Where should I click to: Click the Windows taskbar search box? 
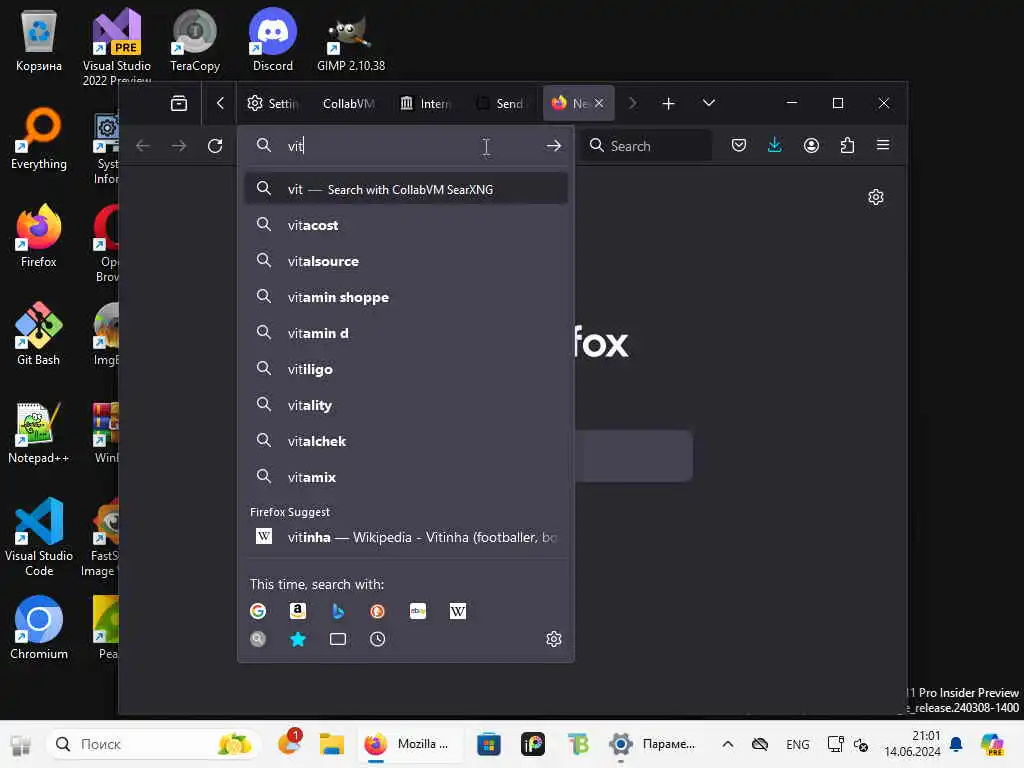click(x=153, y=744)
